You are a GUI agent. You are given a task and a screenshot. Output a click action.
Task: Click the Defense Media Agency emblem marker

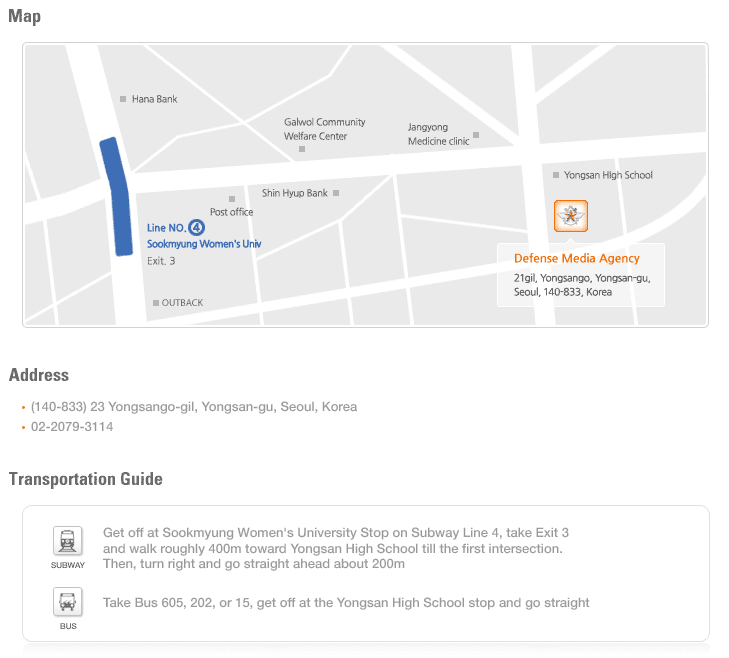[x=570, y=216]
